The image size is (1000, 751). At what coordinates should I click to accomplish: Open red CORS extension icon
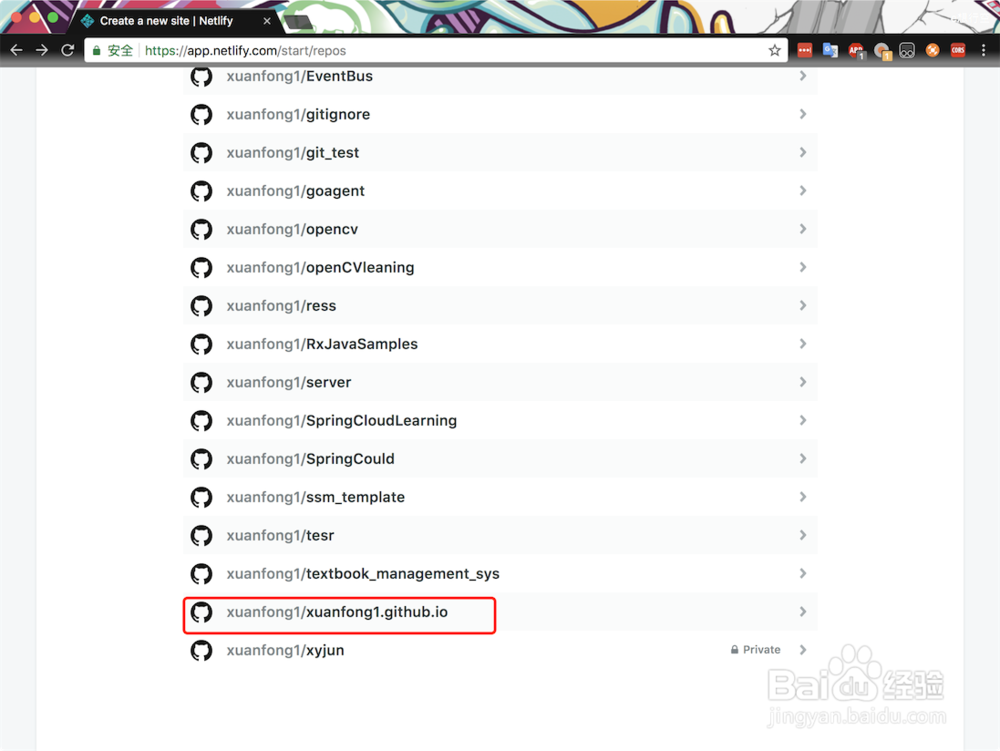tap(958, 50)
